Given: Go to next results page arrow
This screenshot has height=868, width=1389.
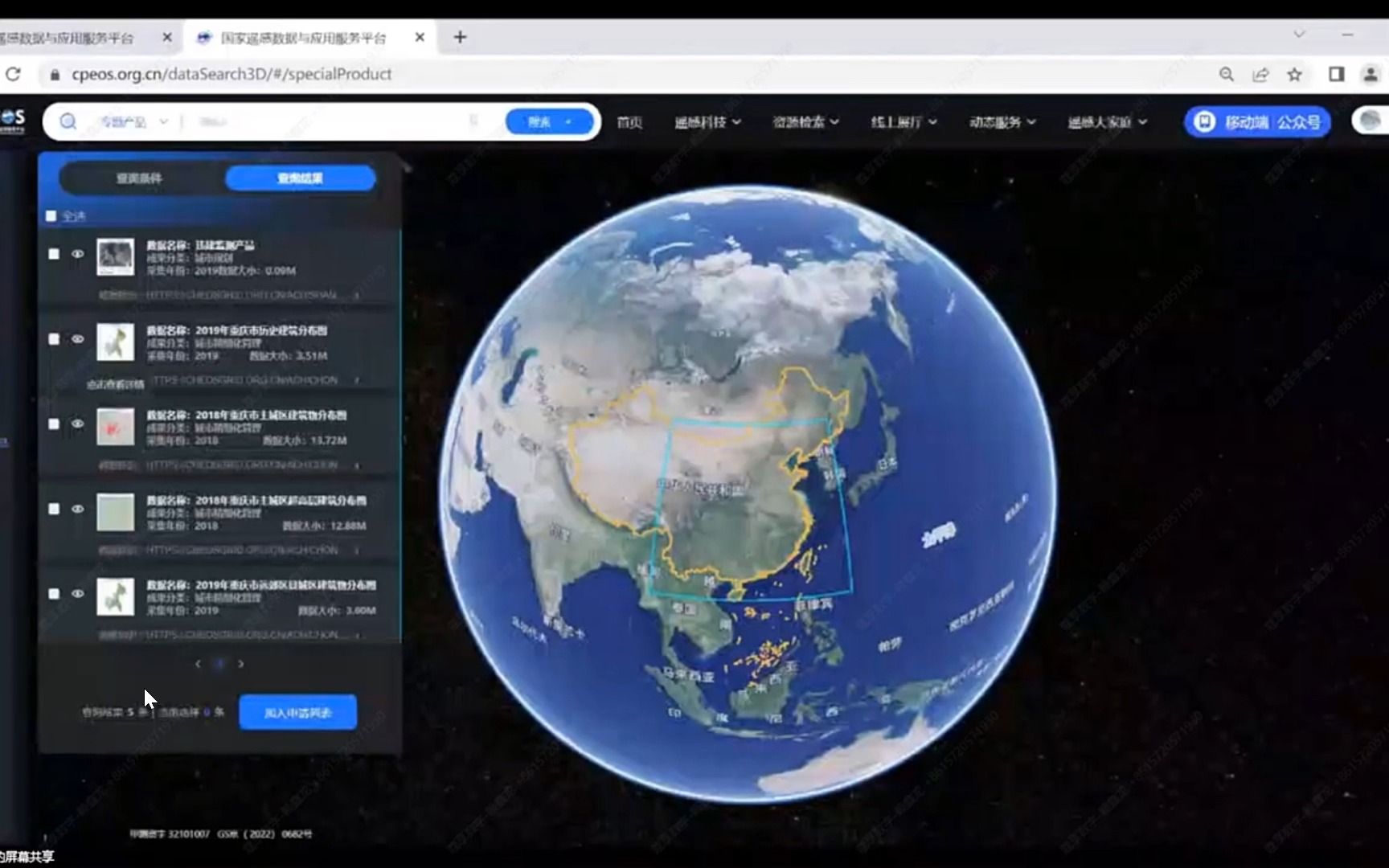Looking at the screenshot, I should tap(240, 664).
